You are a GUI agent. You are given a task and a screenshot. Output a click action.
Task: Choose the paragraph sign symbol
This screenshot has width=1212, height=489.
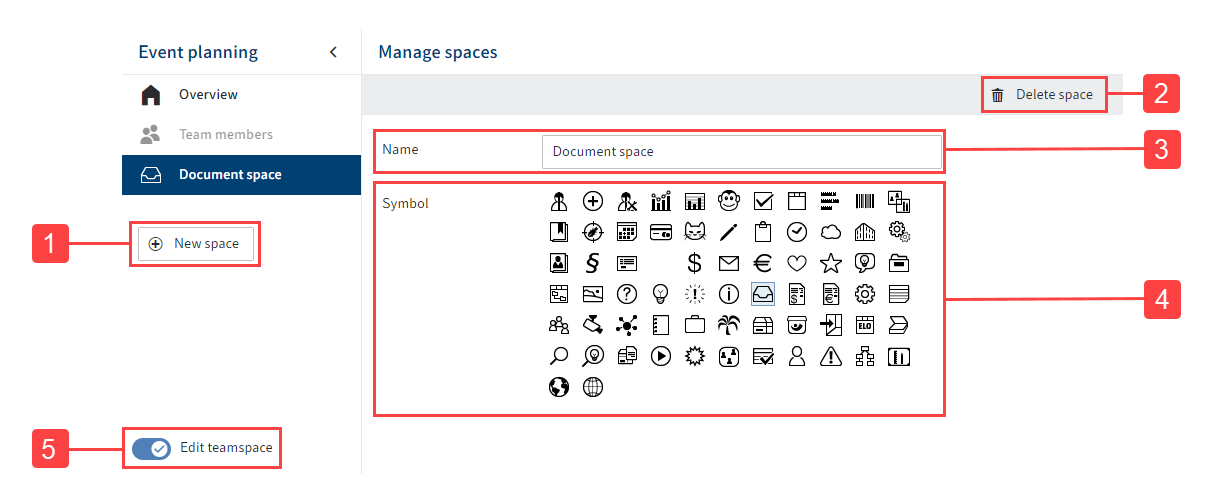(592, 263)
